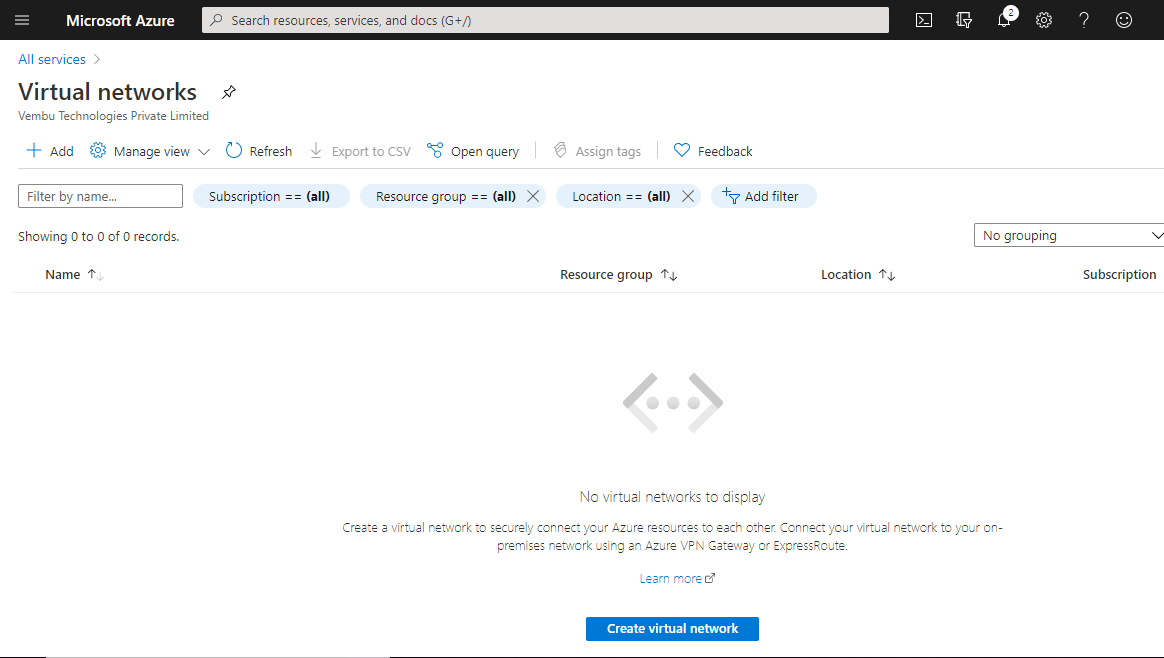Click Open query
The width and height of the screenshot is (1164, 658).
point(473,151)
